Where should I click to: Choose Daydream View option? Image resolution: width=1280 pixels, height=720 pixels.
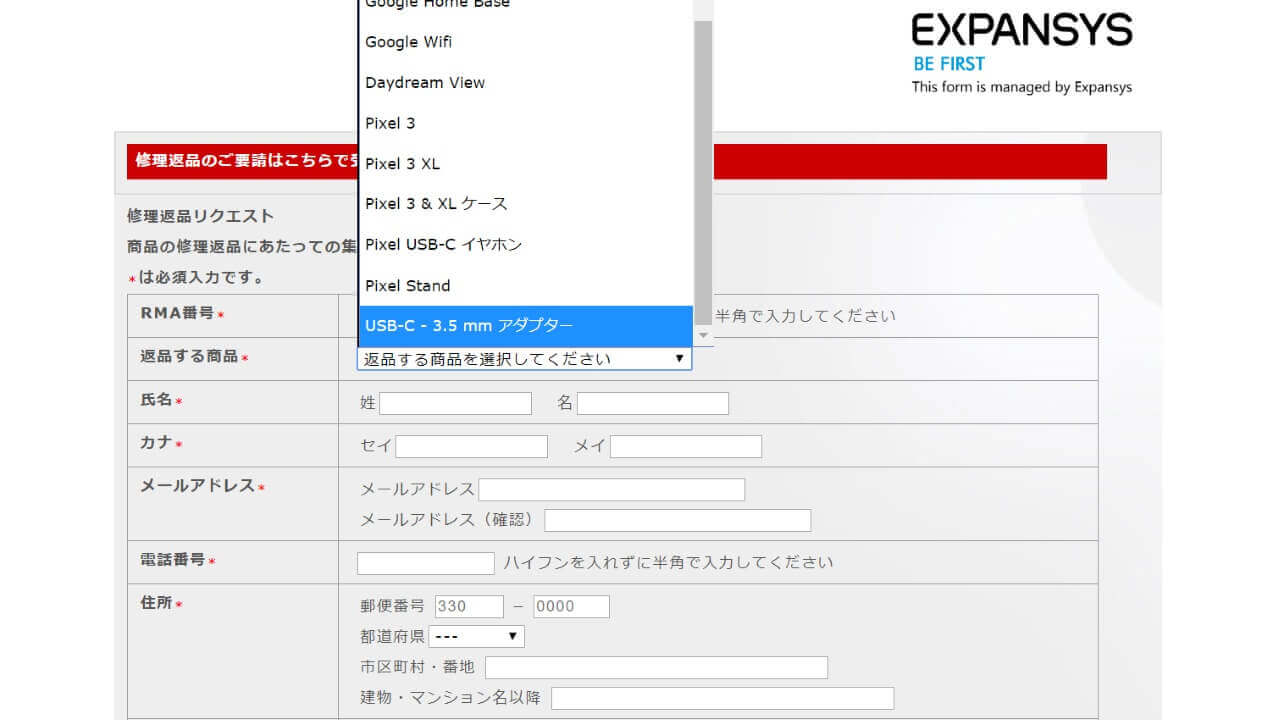click(x=425, y=83)
